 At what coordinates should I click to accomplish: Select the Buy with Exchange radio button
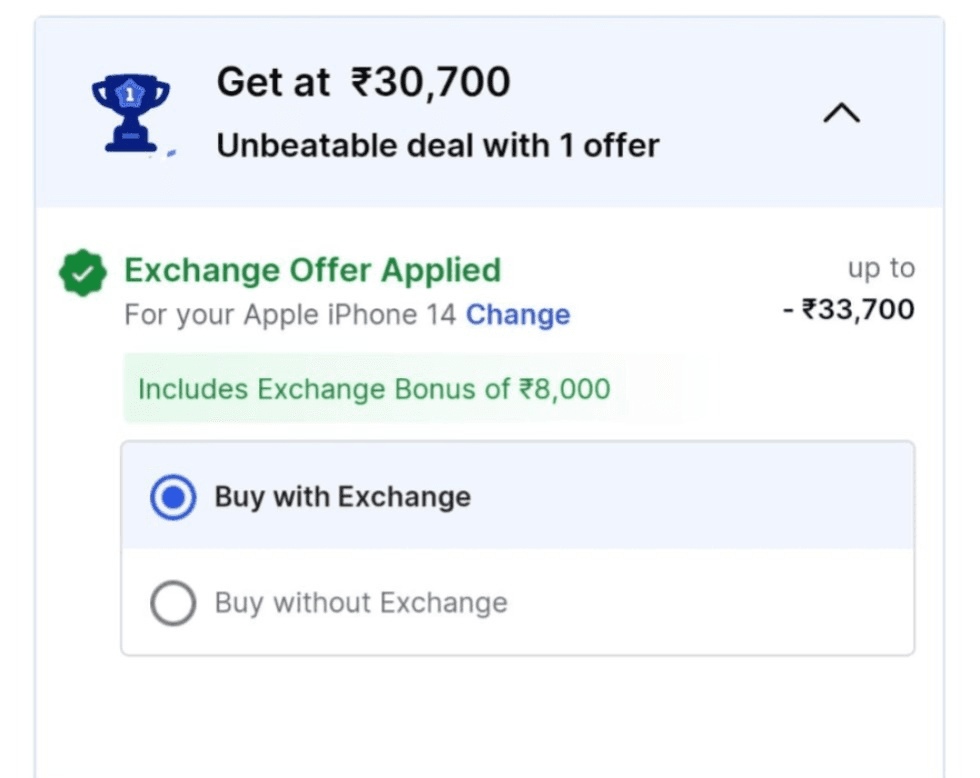click(173, 497)
